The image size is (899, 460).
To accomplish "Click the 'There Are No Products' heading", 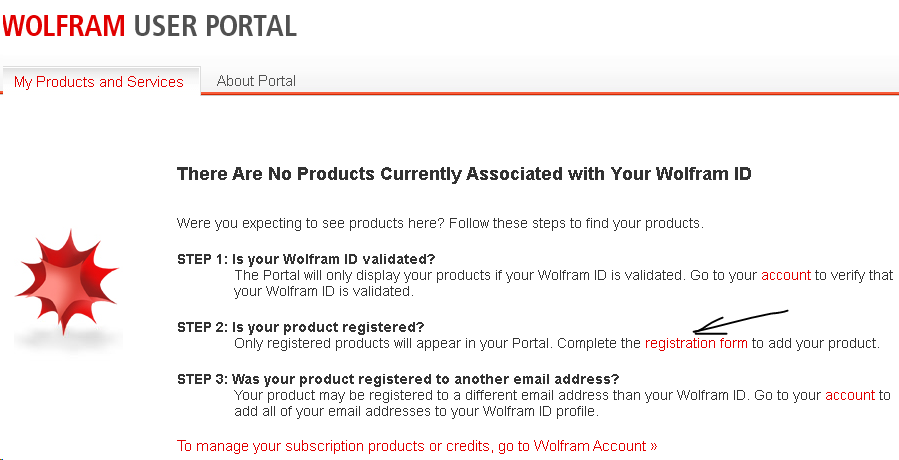I will coord(464,174).
